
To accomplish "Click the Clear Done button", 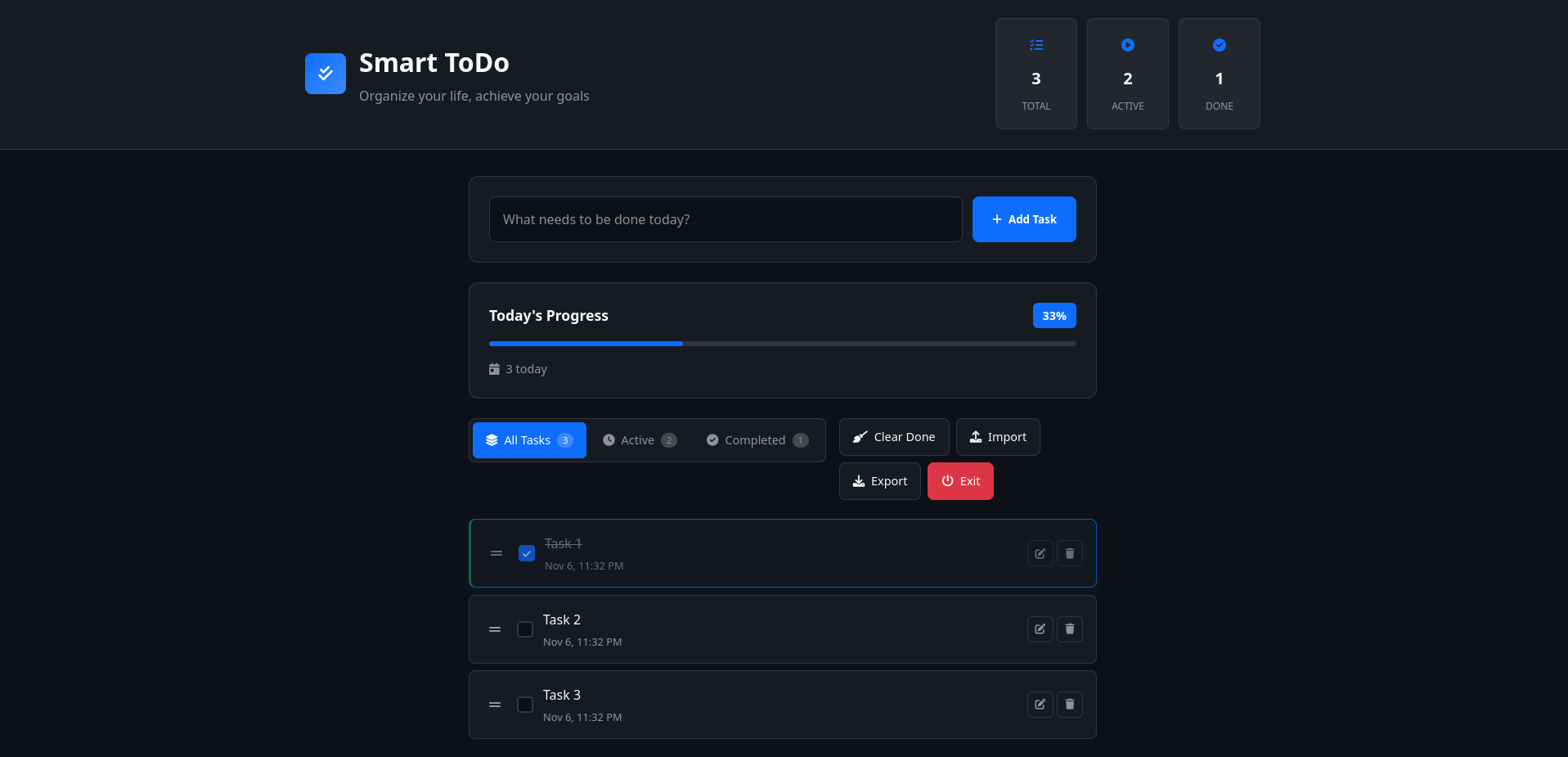I will (x=894, y=437).
